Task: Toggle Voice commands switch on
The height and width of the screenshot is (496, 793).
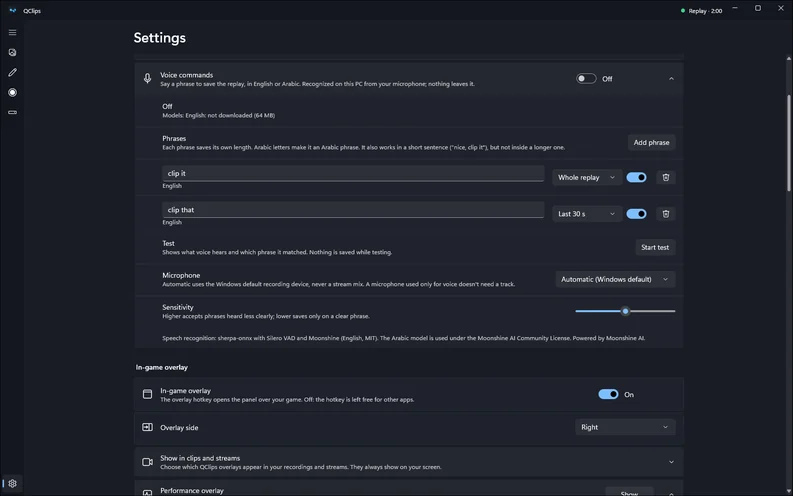Action: [586, 79]
